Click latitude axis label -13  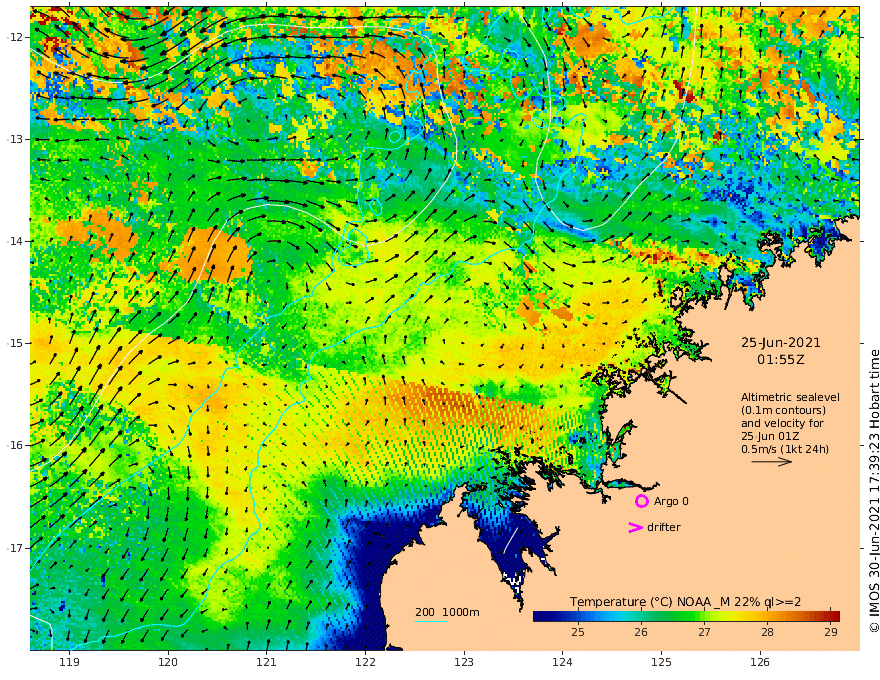(x=14, y=139)
